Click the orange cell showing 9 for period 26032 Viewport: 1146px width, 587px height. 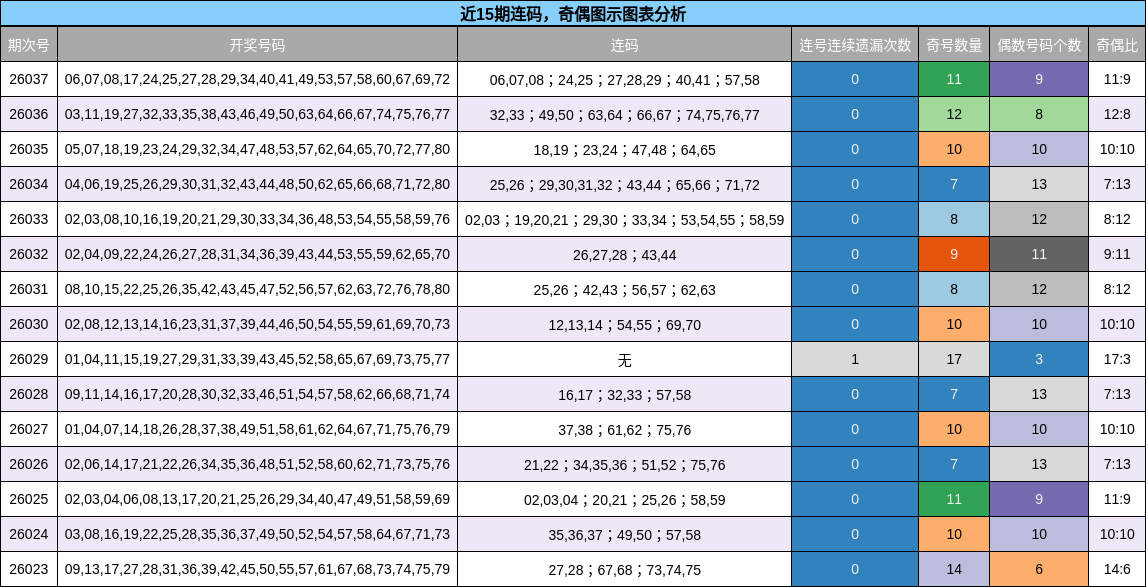(x=953, y=254)
